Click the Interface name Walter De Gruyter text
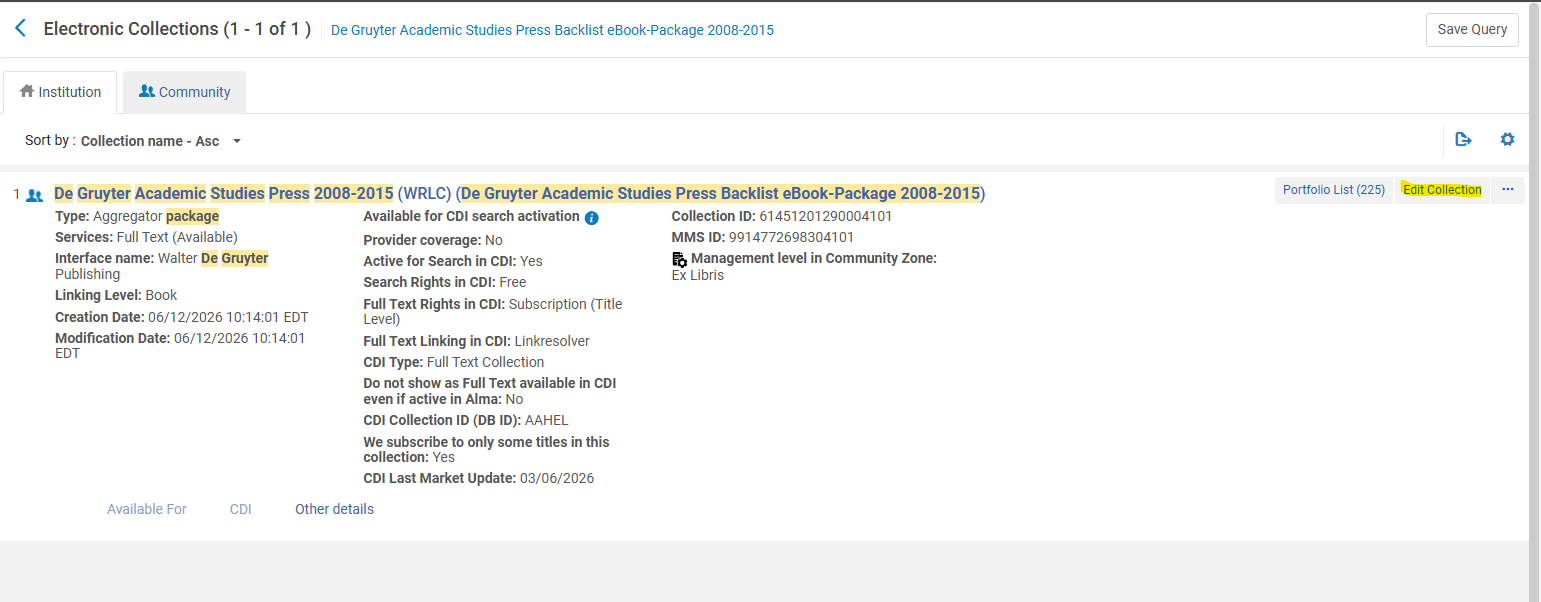The image size is (1541, 602). (x=161, y=266)
